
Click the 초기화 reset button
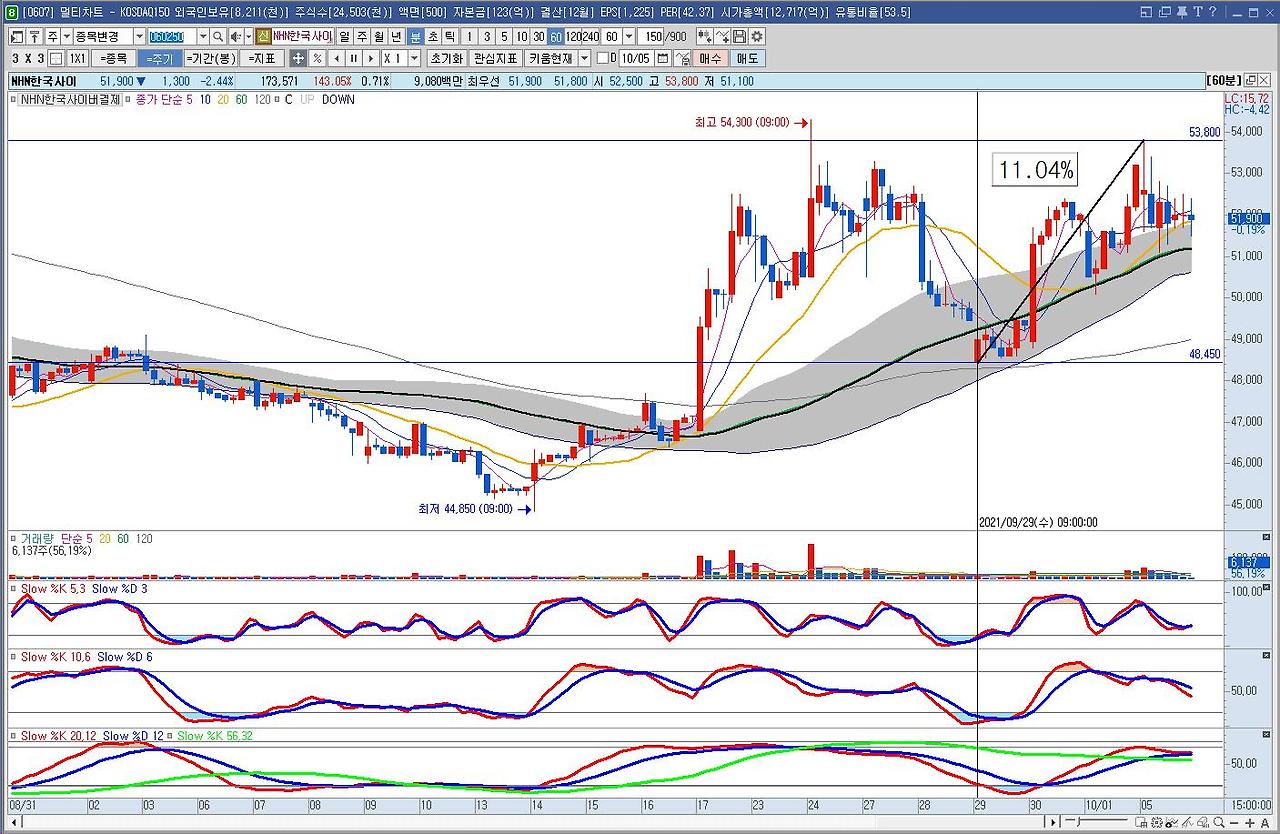[x=447, y=58]
